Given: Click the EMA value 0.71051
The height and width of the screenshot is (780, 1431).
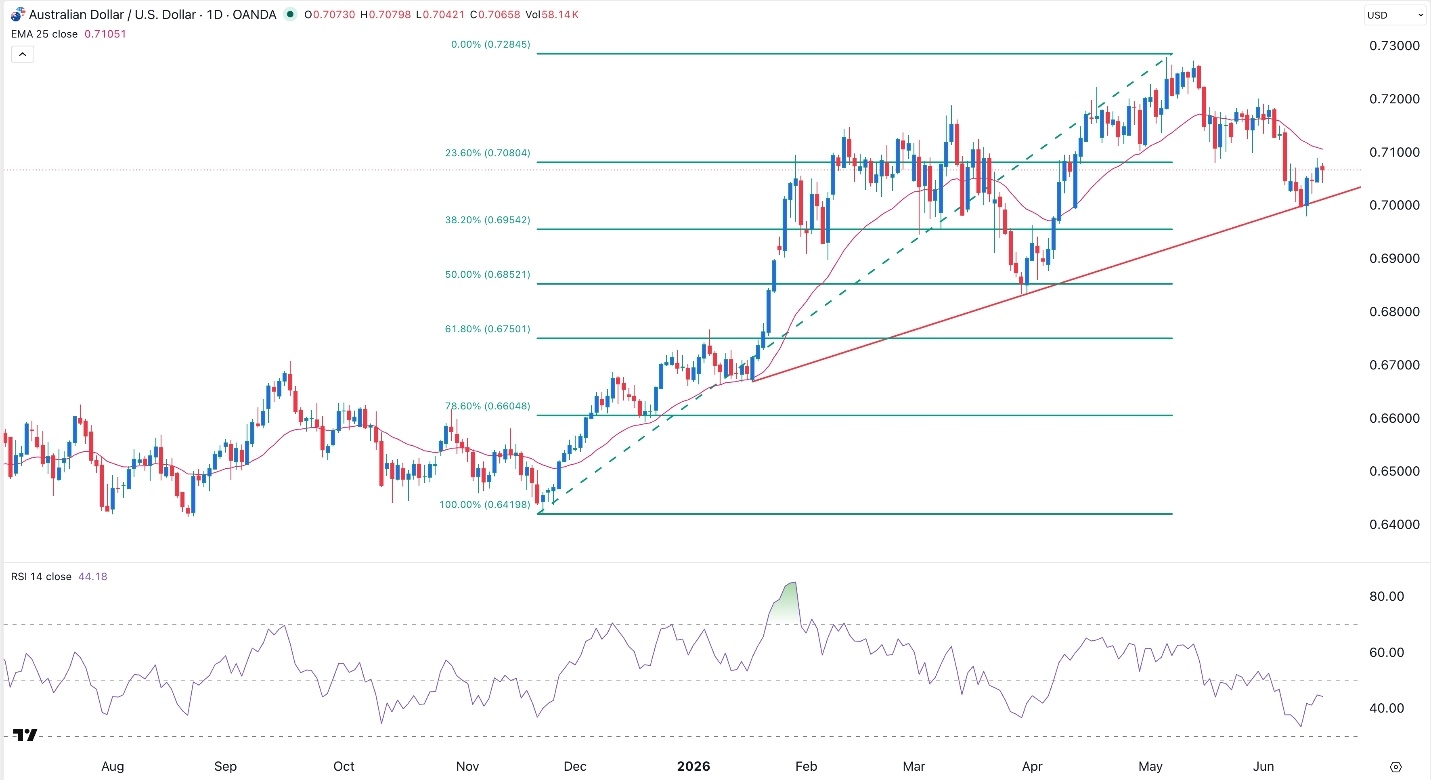Looking at the screenshot, I should point(104,33).
